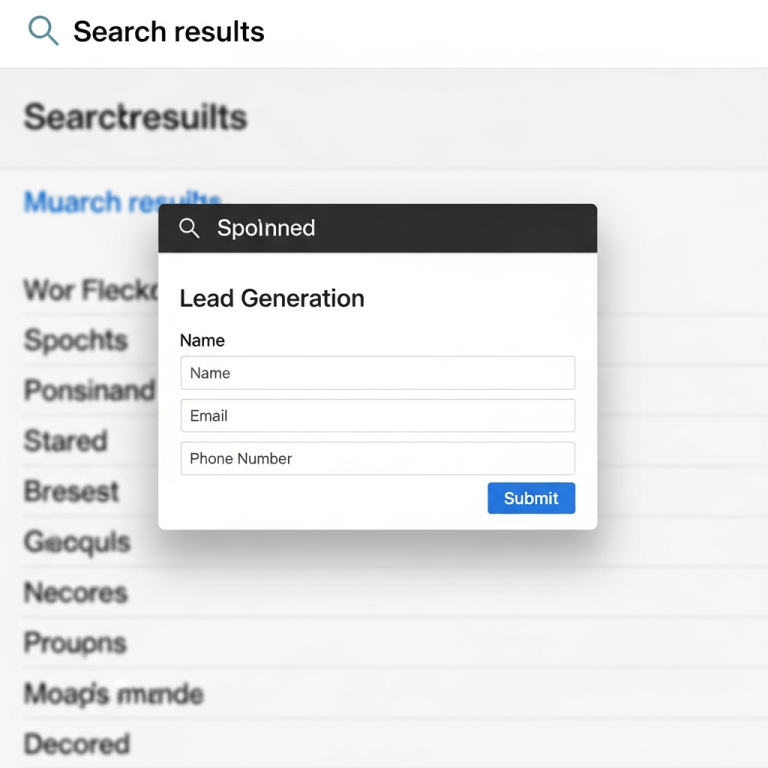Click the magnifier icon beside Search results
This screenshot has width=768, height=768.
[x=43, y=31]
